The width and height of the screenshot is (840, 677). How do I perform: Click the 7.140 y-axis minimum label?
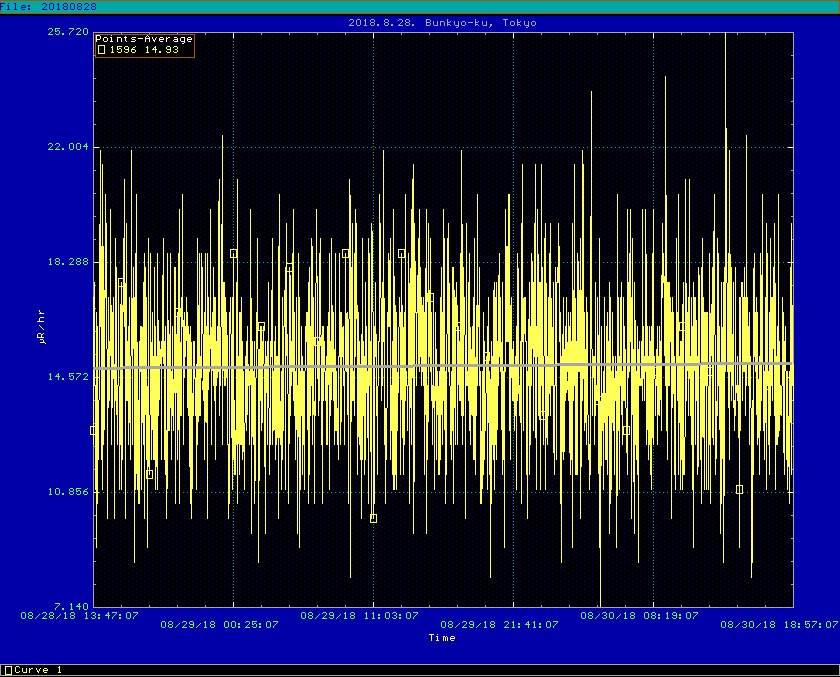[70, 607]
